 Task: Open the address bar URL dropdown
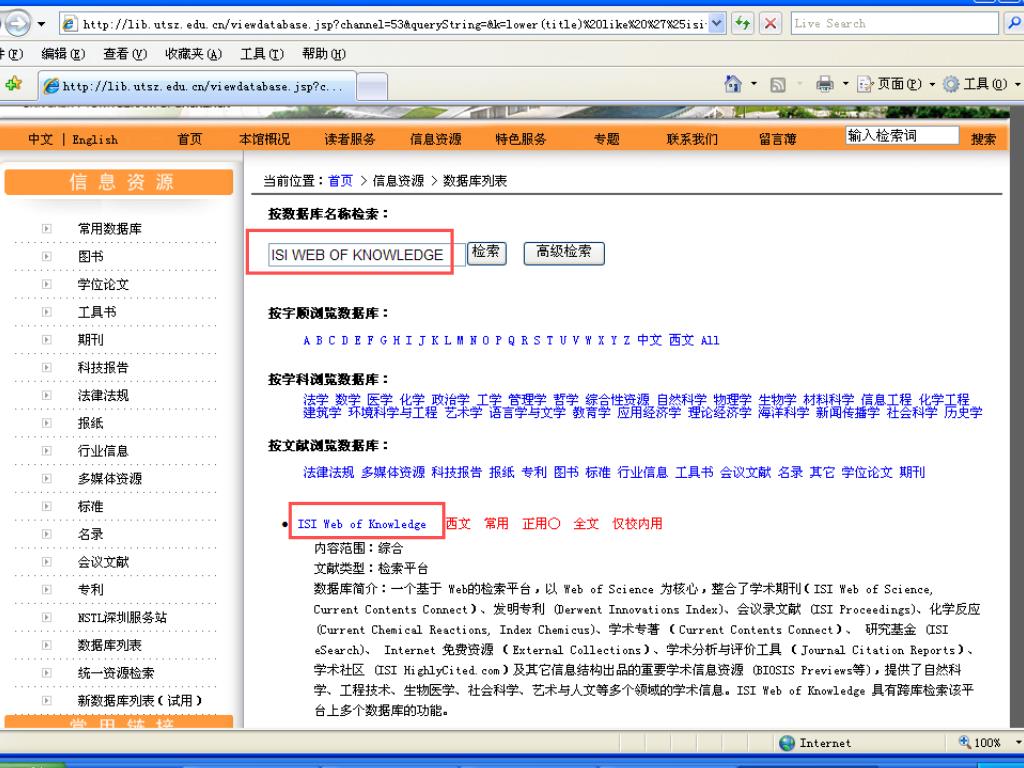[716, 24]
